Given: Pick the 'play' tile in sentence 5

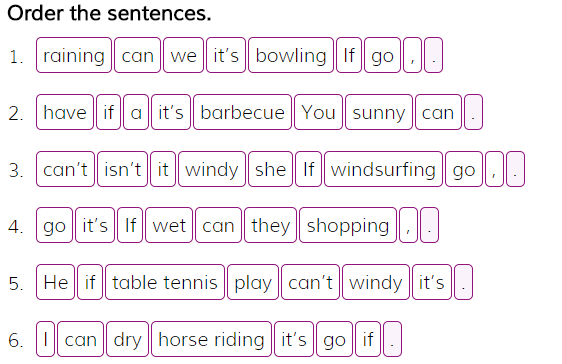Looking at the screenshot, I should click(253, 282).
